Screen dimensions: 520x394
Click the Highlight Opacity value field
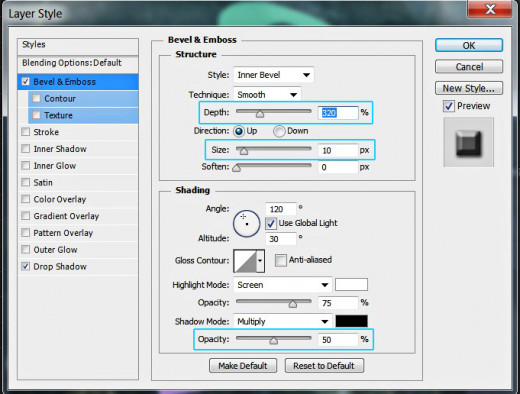tap(338, 303)
